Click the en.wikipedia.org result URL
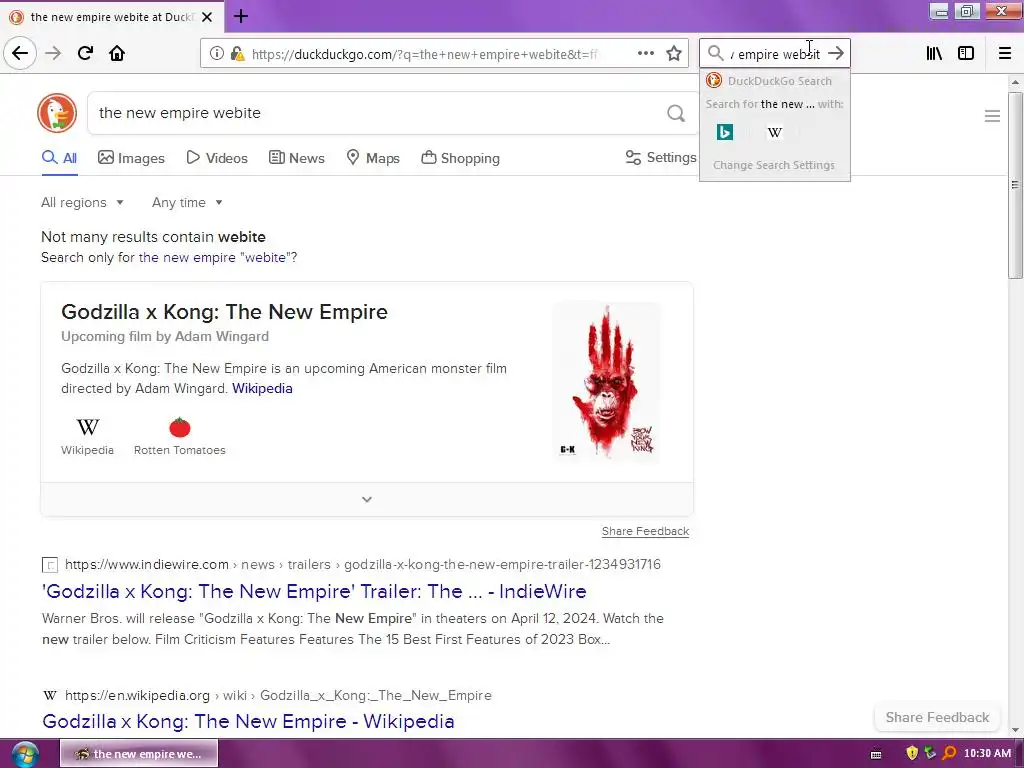The image size is (1024, 768). pyautogui.click(x=278, y=696)
